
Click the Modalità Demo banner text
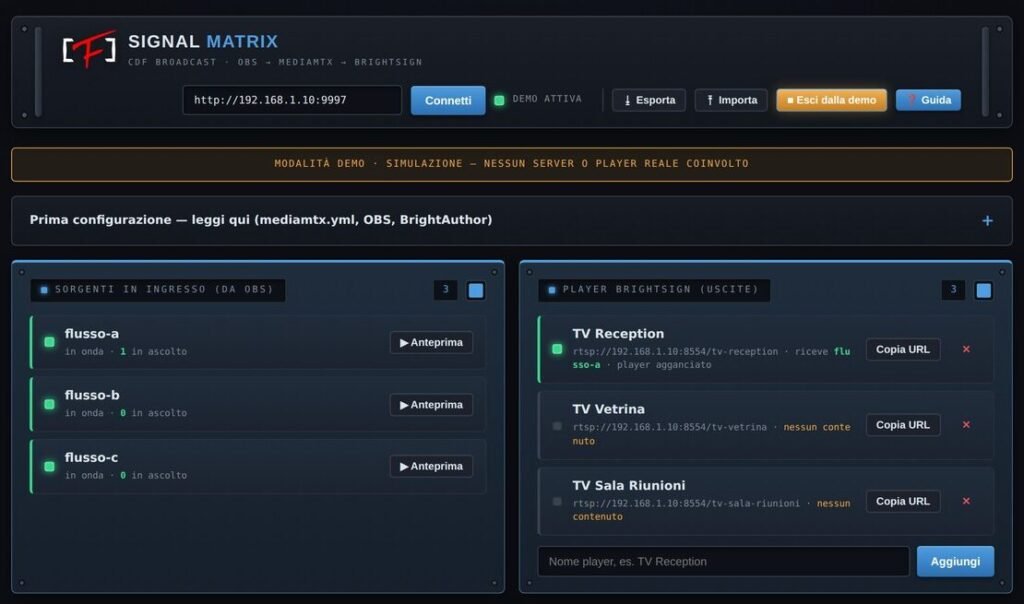[x=511, y=164]
